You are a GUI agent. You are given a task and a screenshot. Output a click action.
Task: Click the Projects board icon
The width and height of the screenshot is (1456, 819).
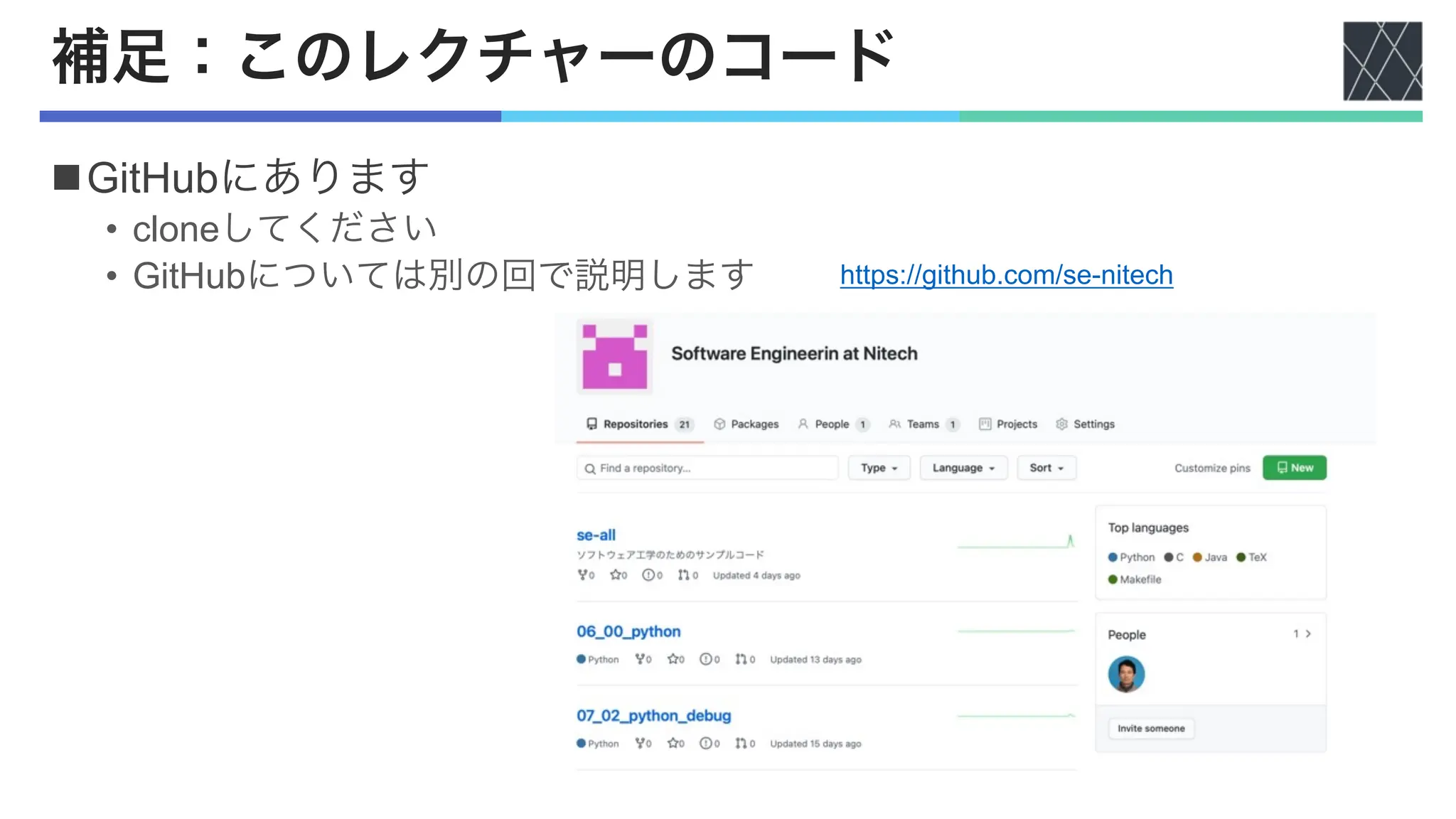985,424
